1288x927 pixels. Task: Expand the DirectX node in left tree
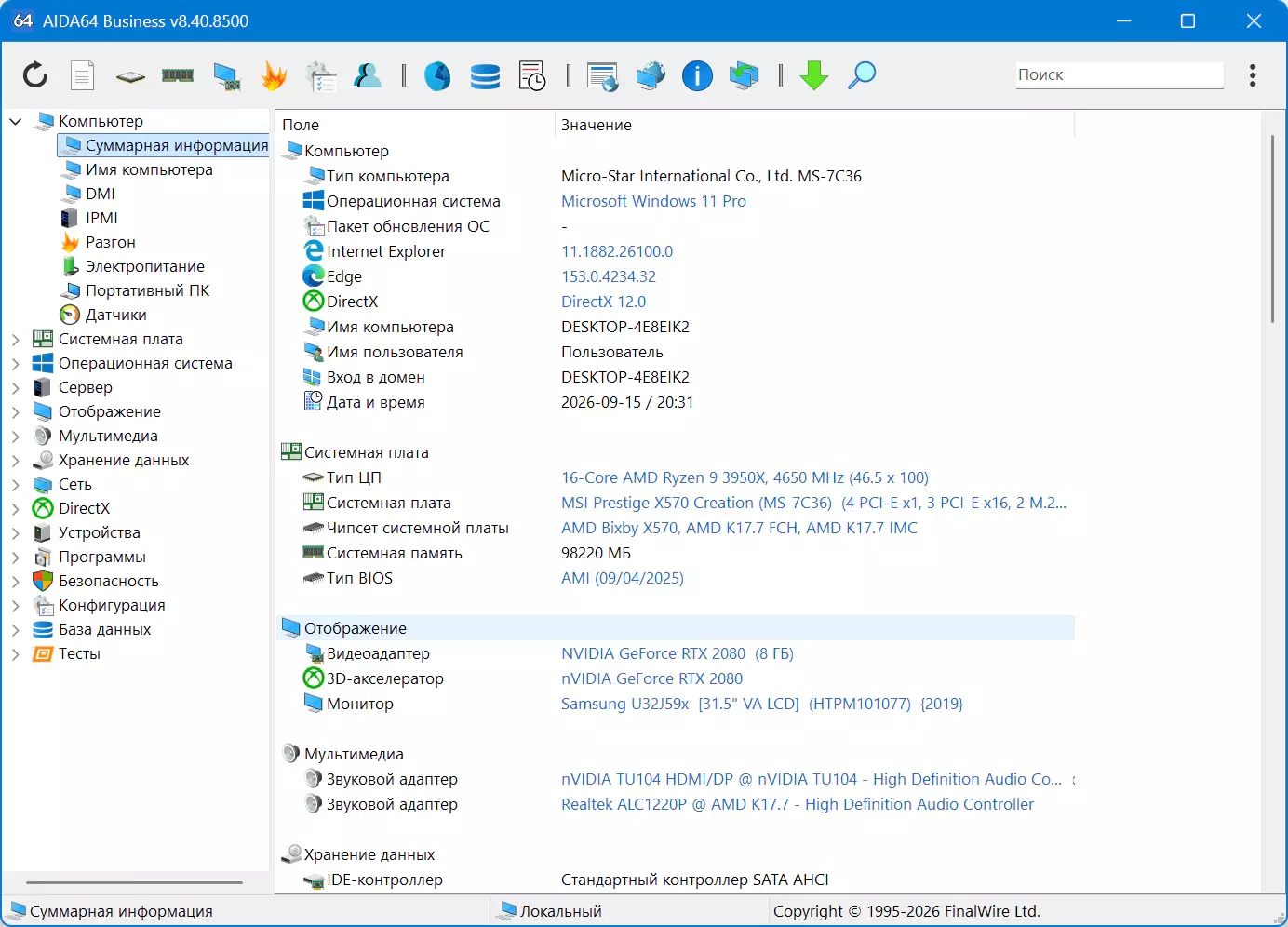click(15, 508)
